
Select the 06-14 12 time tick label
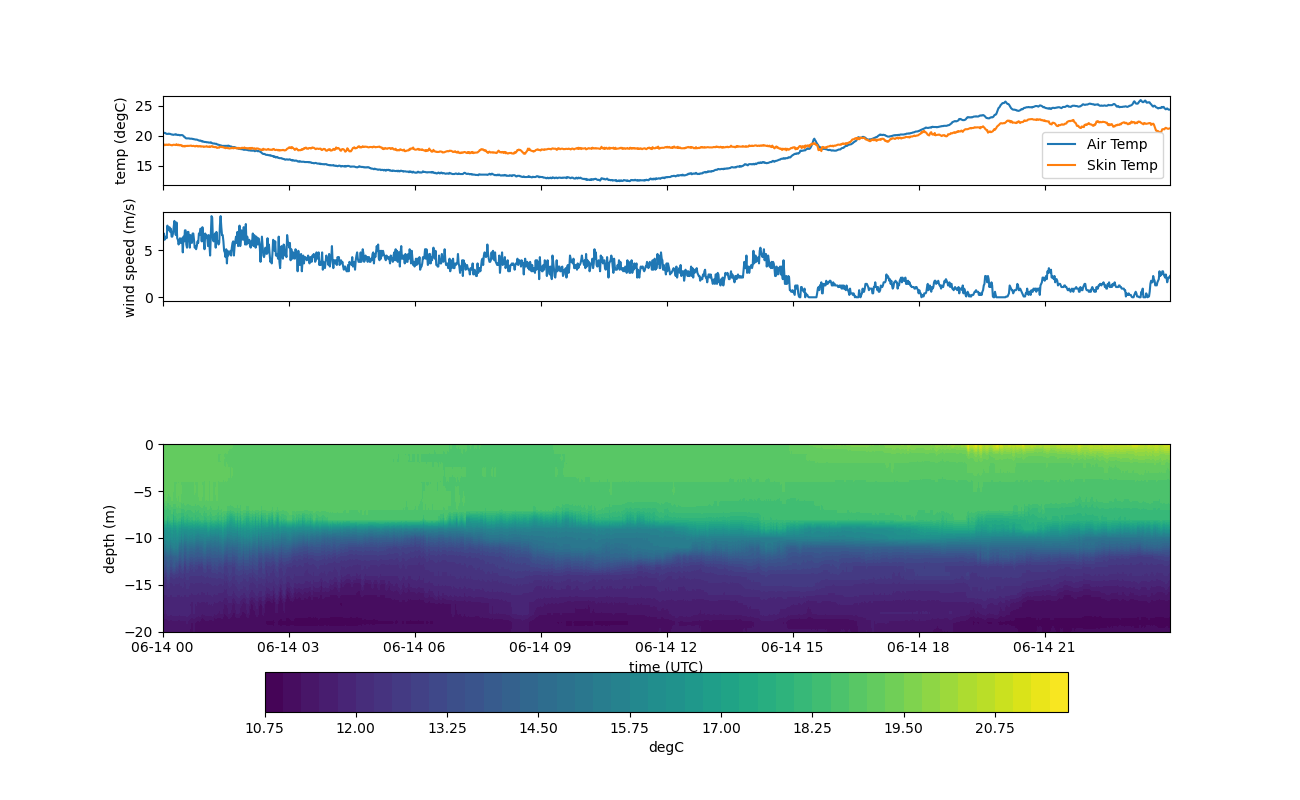666,648
